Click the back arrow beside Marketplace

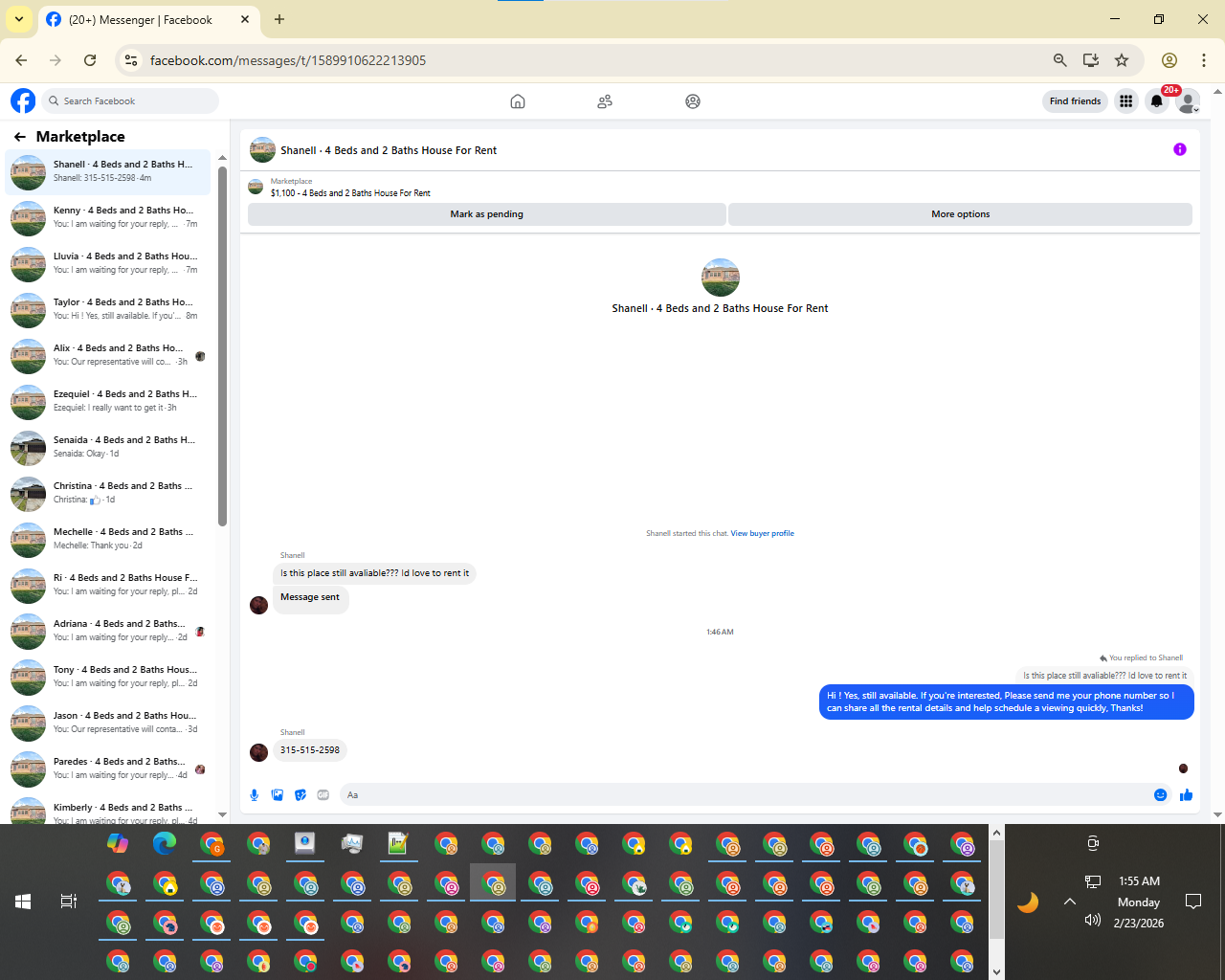[20, 137]
